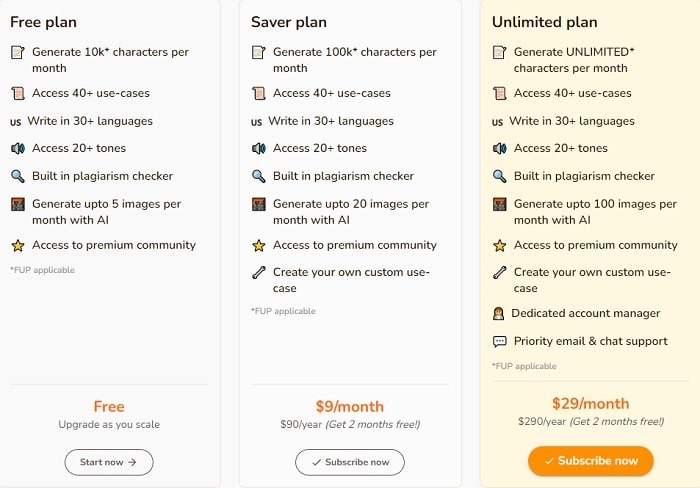The height and width of the screenshot is (488, 700).
Task: Click the wrench icon in Saver plan
Action: tap(259, 273)
